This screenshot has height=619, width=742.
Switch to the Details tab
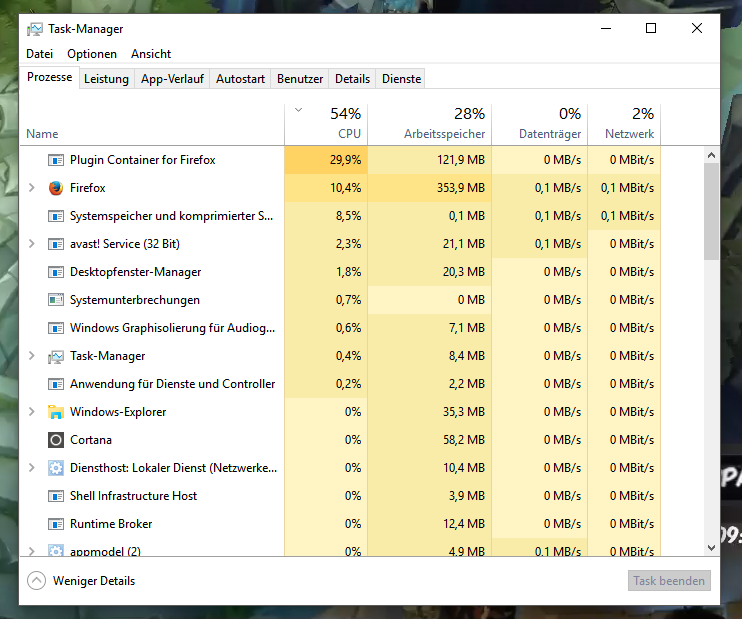tap(353, 79)
